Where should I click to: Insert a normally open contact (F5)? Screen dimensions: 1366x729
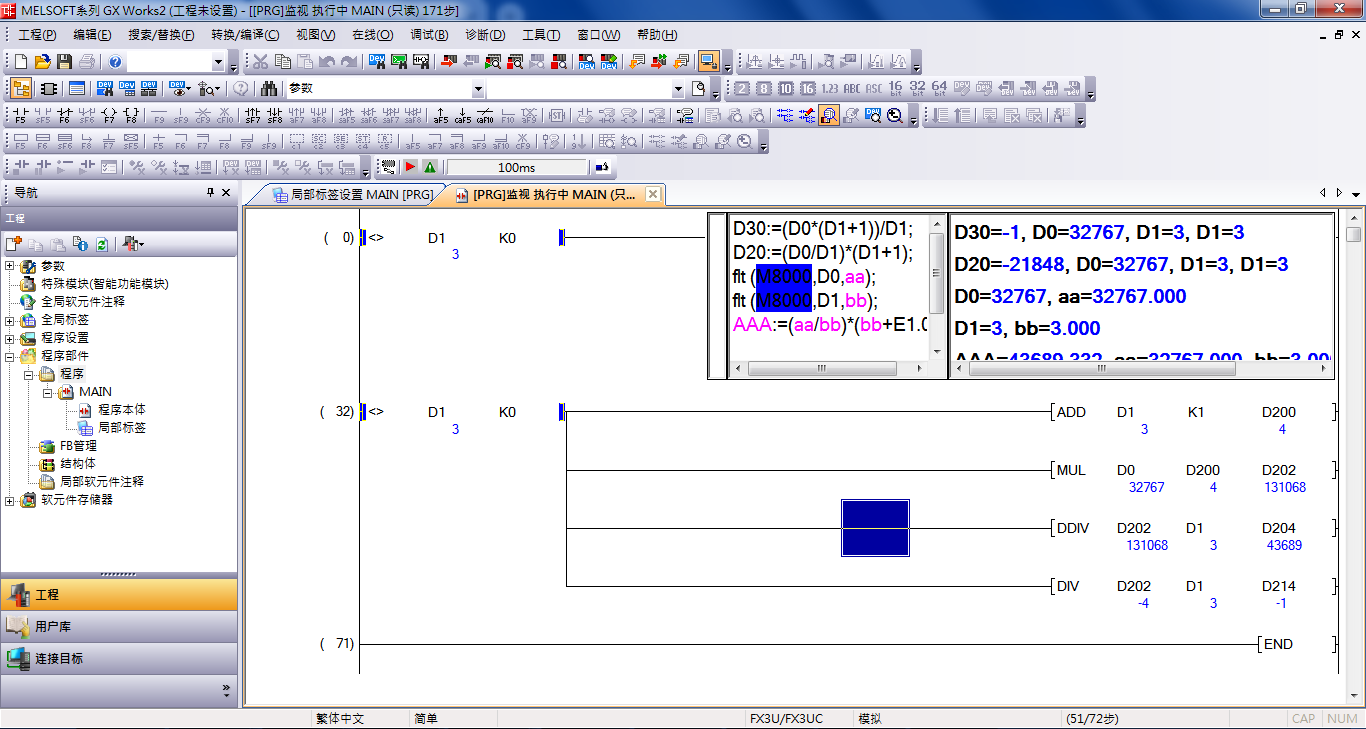[21, 115]
